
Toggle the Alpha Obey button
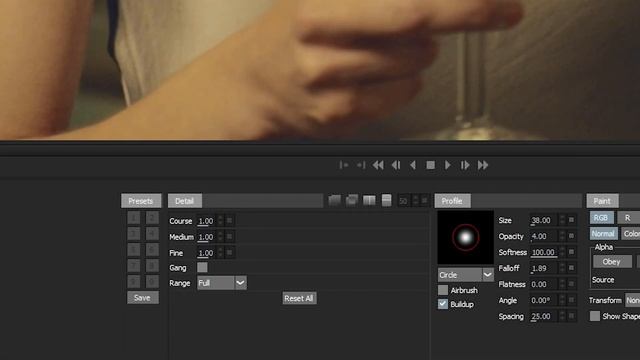611,262
